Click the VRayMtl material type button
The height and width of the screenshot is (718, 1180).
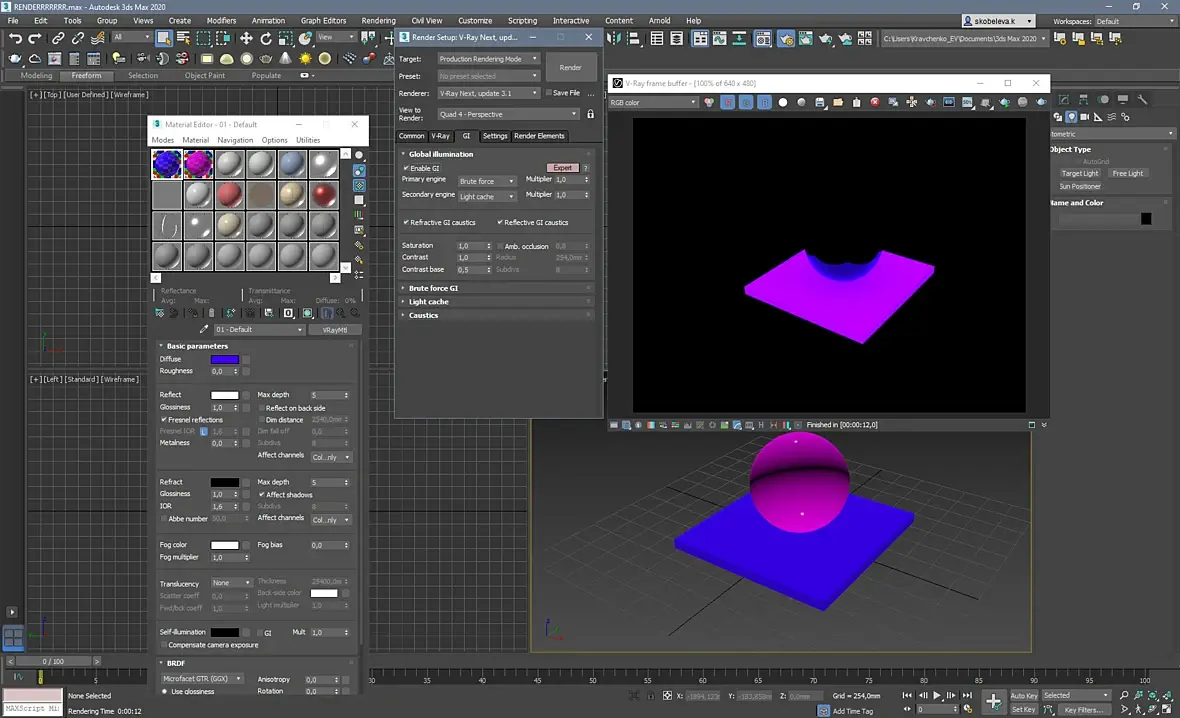[334, 329]
